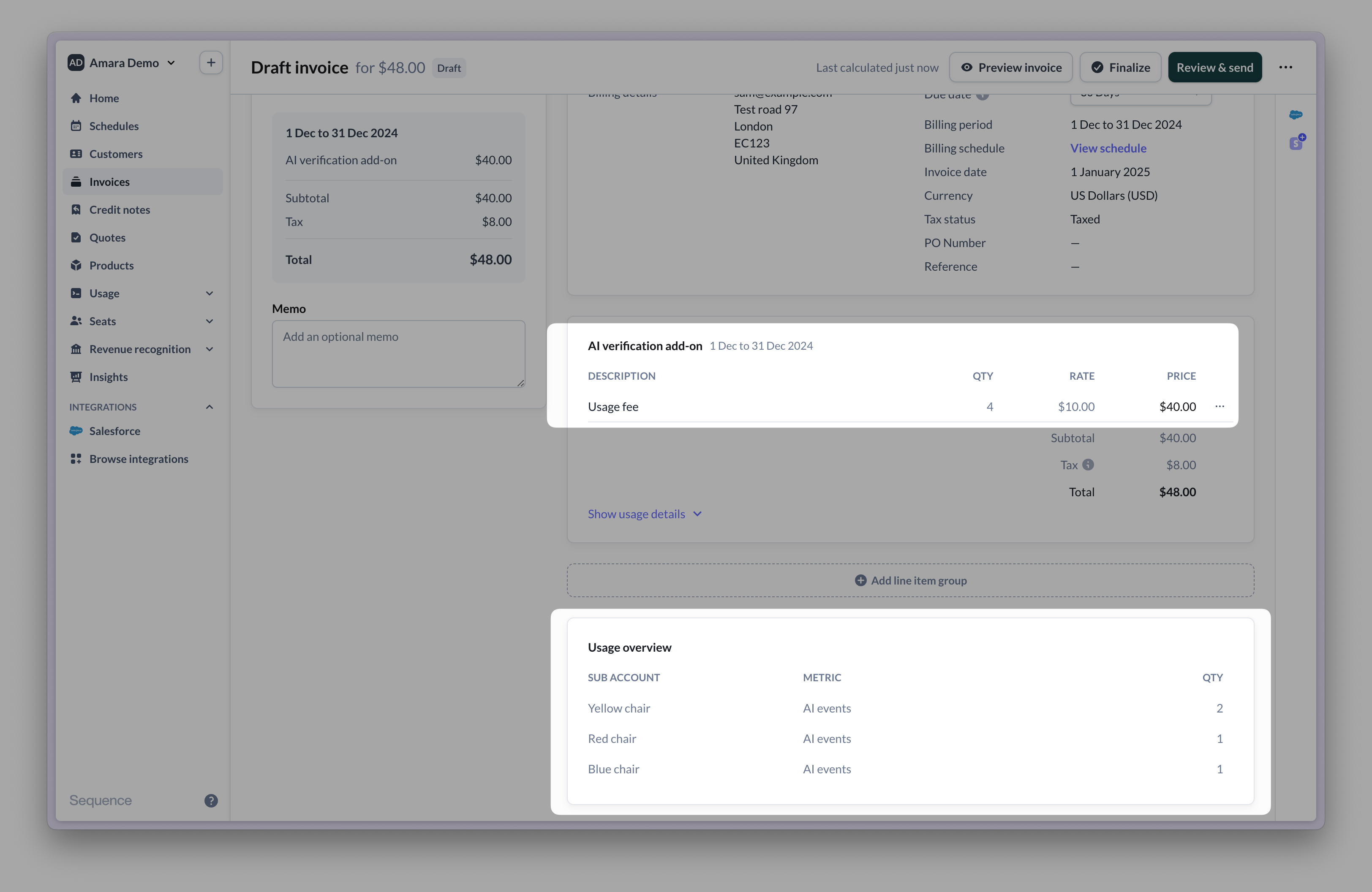The image size is (1372, 892).
Task: Click the Tax info icon
Action: coord(1088,465)
